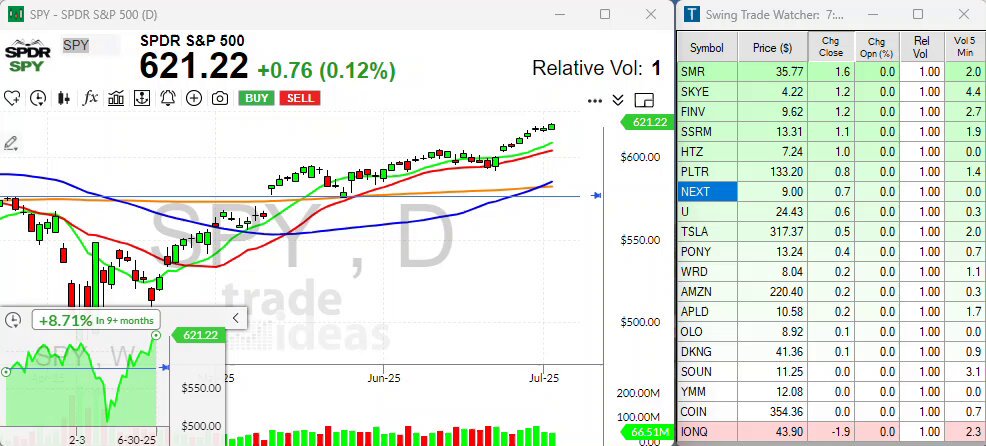Sort by Rel Vol column header

(x=922, y=48)
